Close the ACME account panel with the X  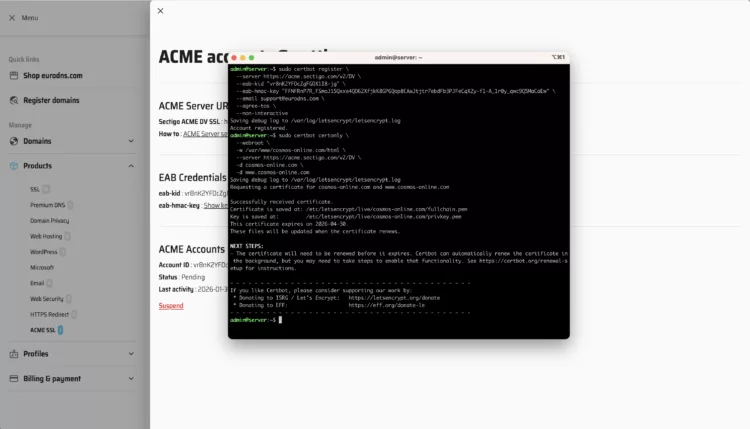point(161,11)
